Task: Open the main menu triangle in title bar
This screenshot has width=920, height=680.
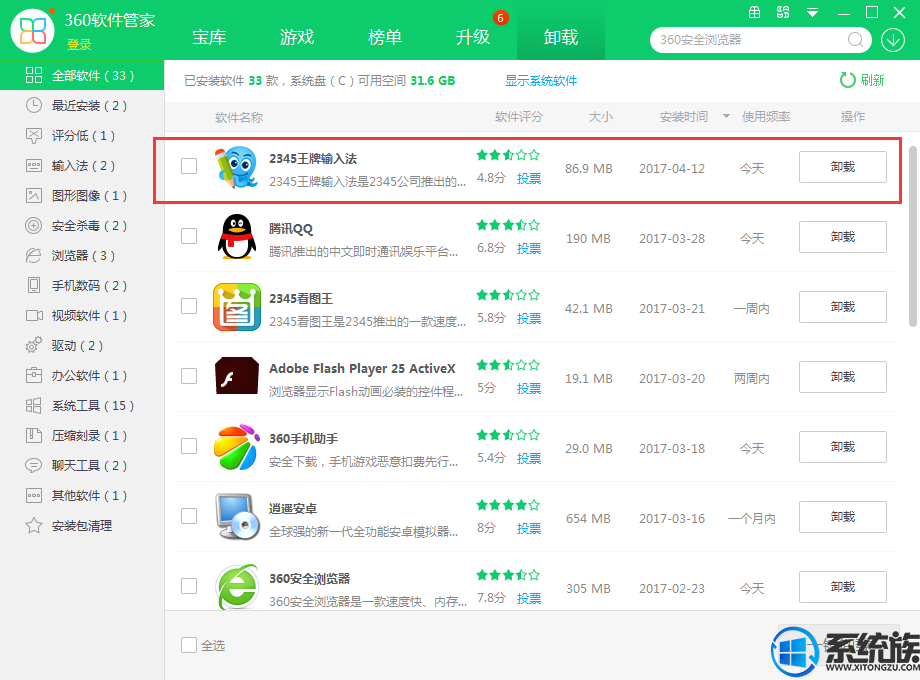Action: [x=813, y=12]
